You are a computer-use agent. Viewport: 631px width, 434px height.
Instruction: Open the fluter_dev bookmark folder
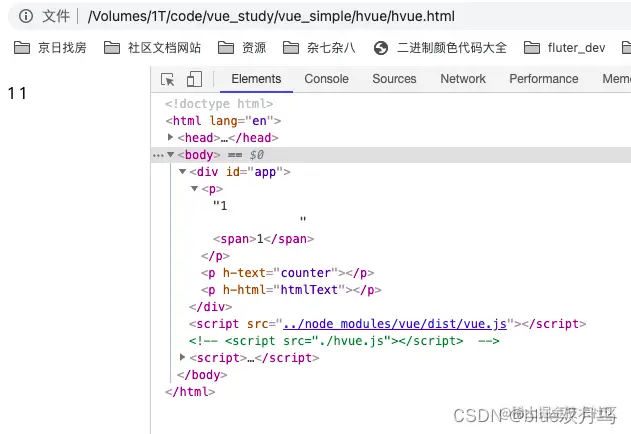click(564, 48)
